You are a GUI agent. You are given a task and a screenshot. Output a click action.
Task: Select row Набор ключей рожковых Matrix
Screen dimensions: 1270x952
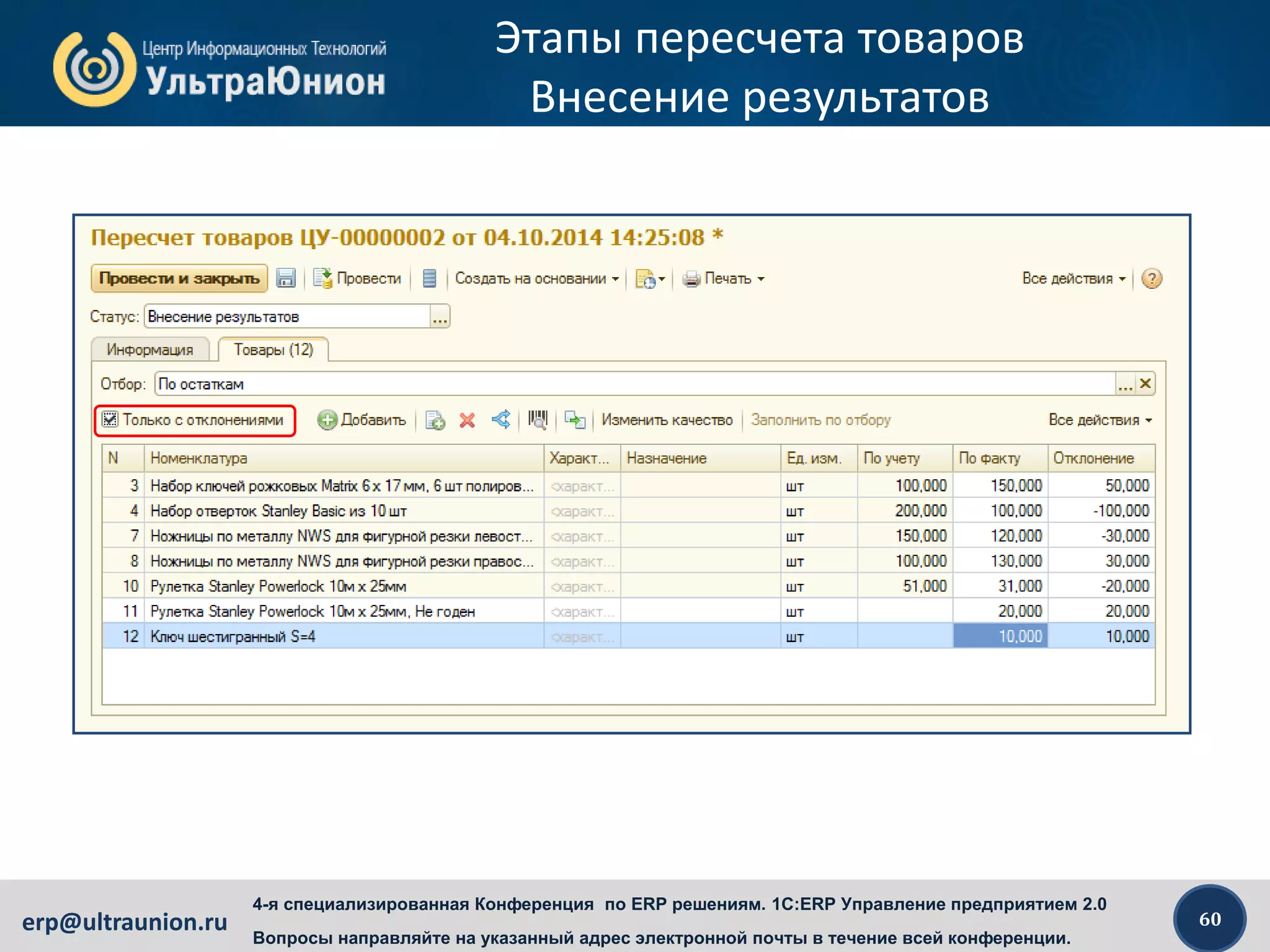pos(628,486)
